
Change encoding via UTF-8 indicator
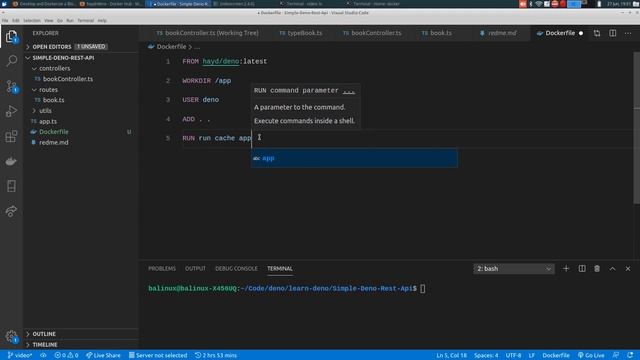click(513, 355)
